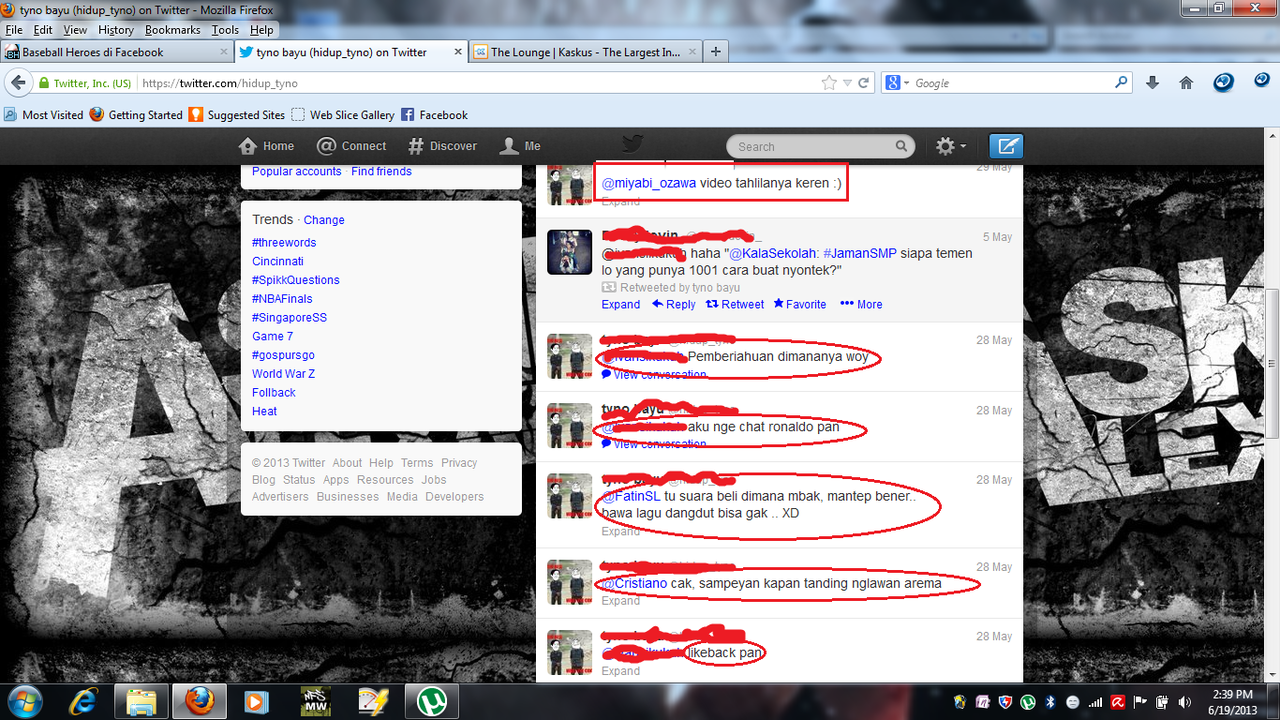This screenshot has height=720, width=1280.
Task: Change the Trends location
Action: tap(324, 220)
